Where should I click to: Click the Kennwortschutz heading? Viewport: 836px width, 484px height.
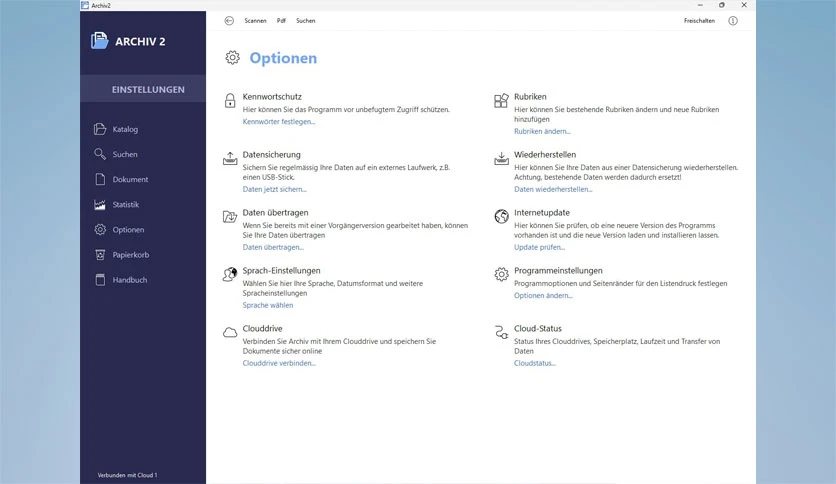pyautogui.click(x=272, y=96)
